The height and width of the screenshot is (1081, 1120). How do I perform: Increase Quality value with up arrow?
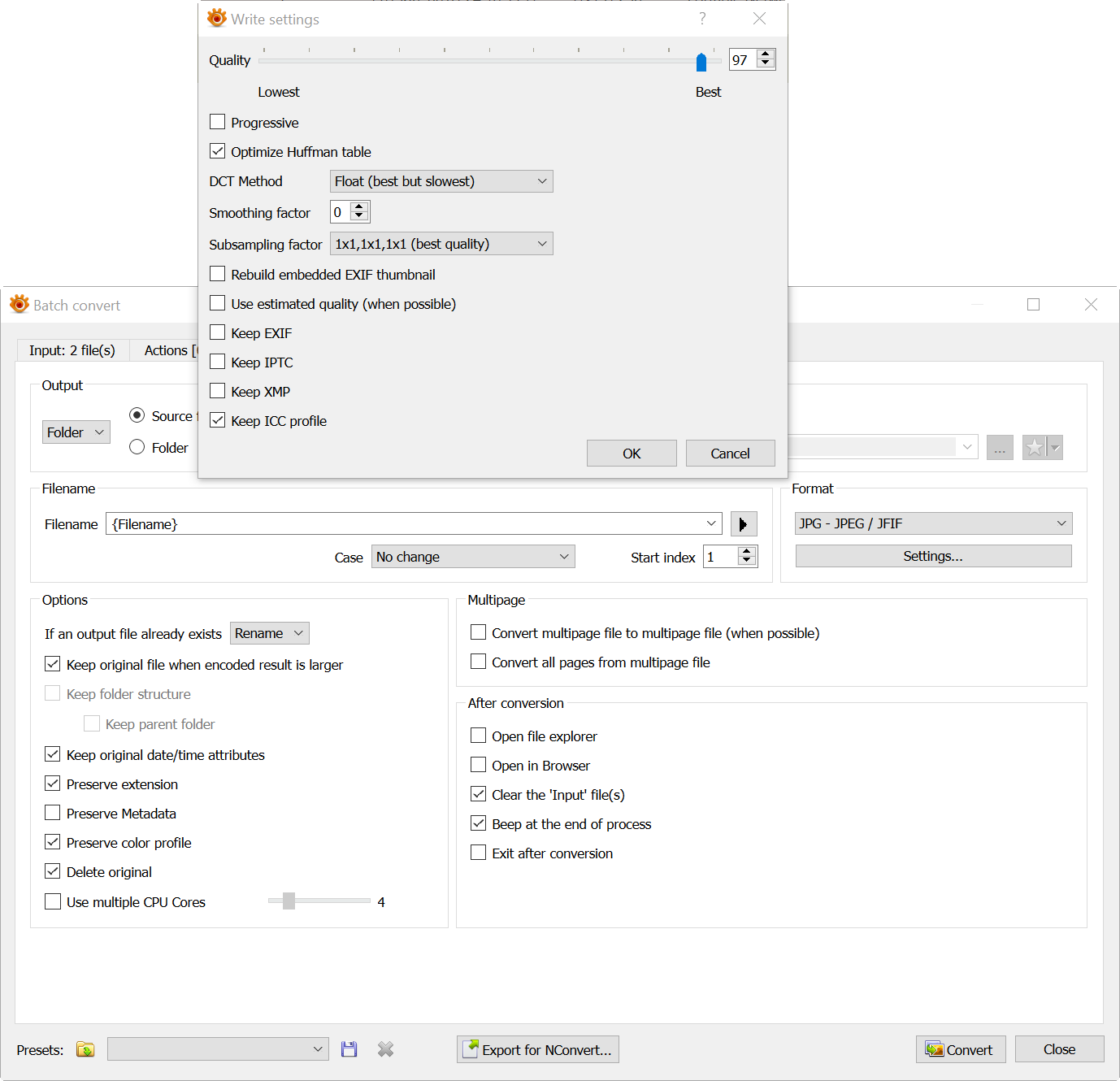(x=766, y=54)
